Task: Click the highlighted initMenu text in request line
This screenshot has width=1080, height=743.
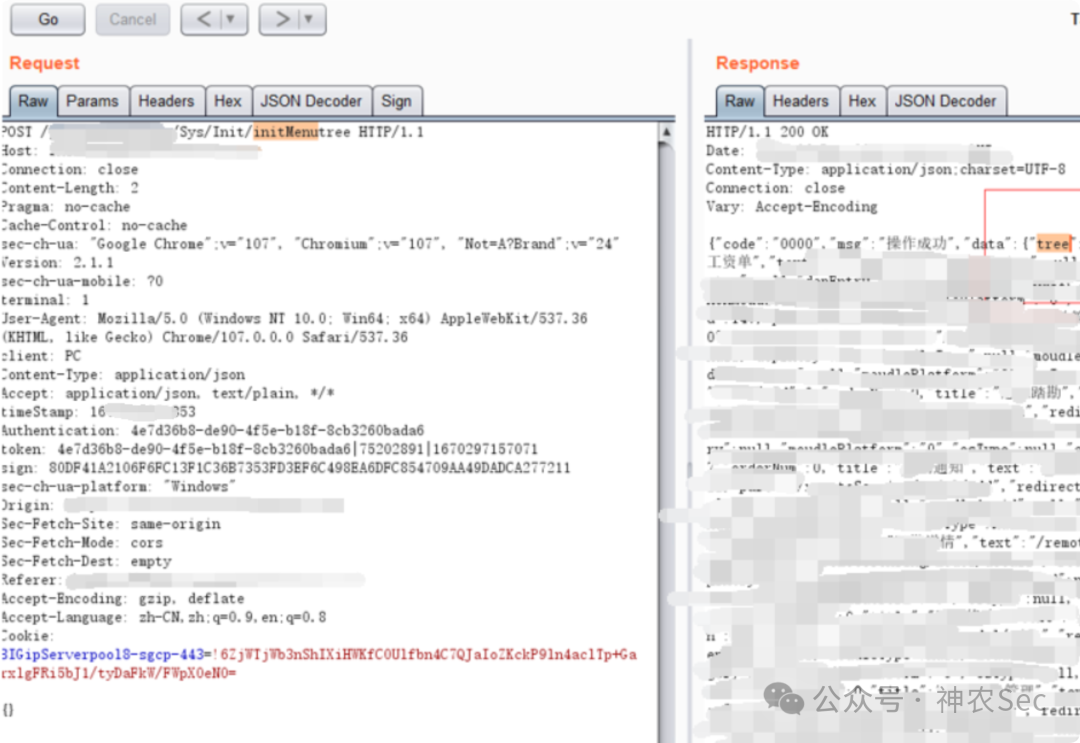Action: tap(286, 132)
